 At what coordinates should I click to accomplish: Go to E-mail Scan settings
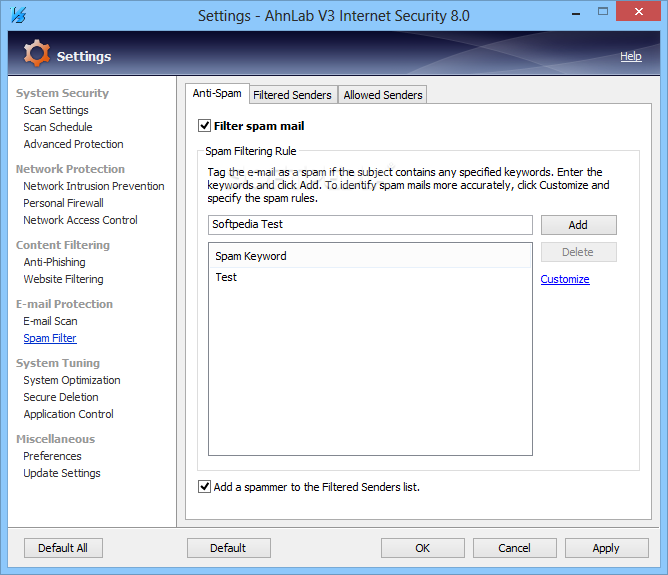[50, 321]
